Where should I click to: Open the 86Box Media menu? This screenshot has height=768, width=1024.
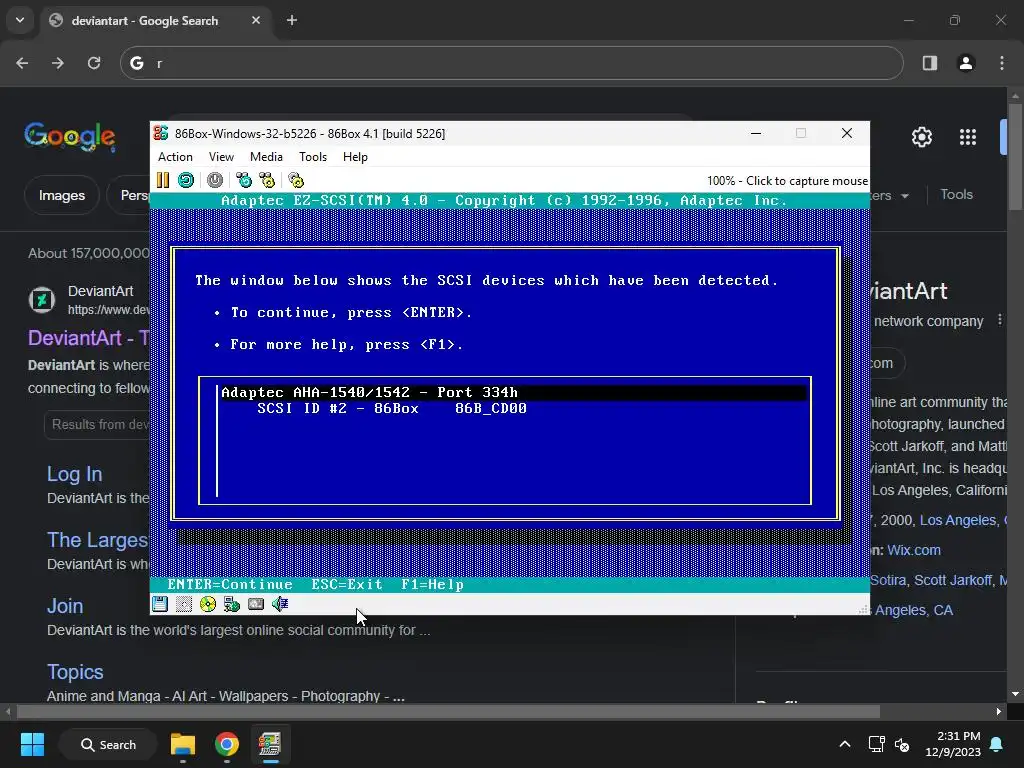[x=266, y=157]
